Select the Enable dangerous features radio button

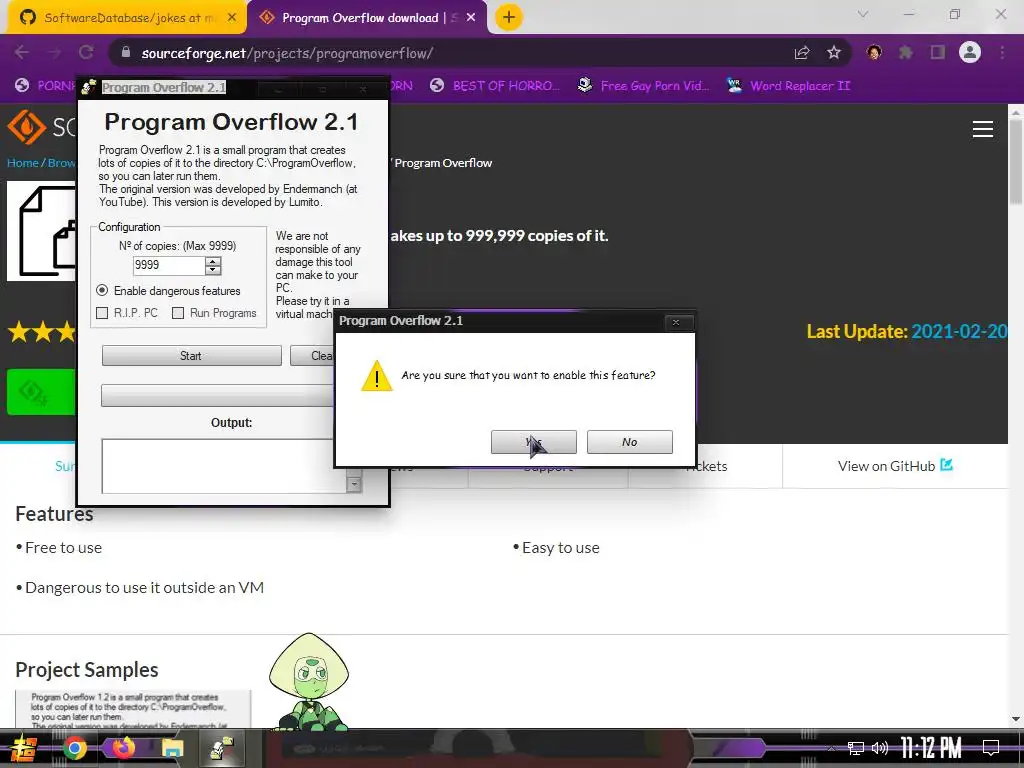102,291
